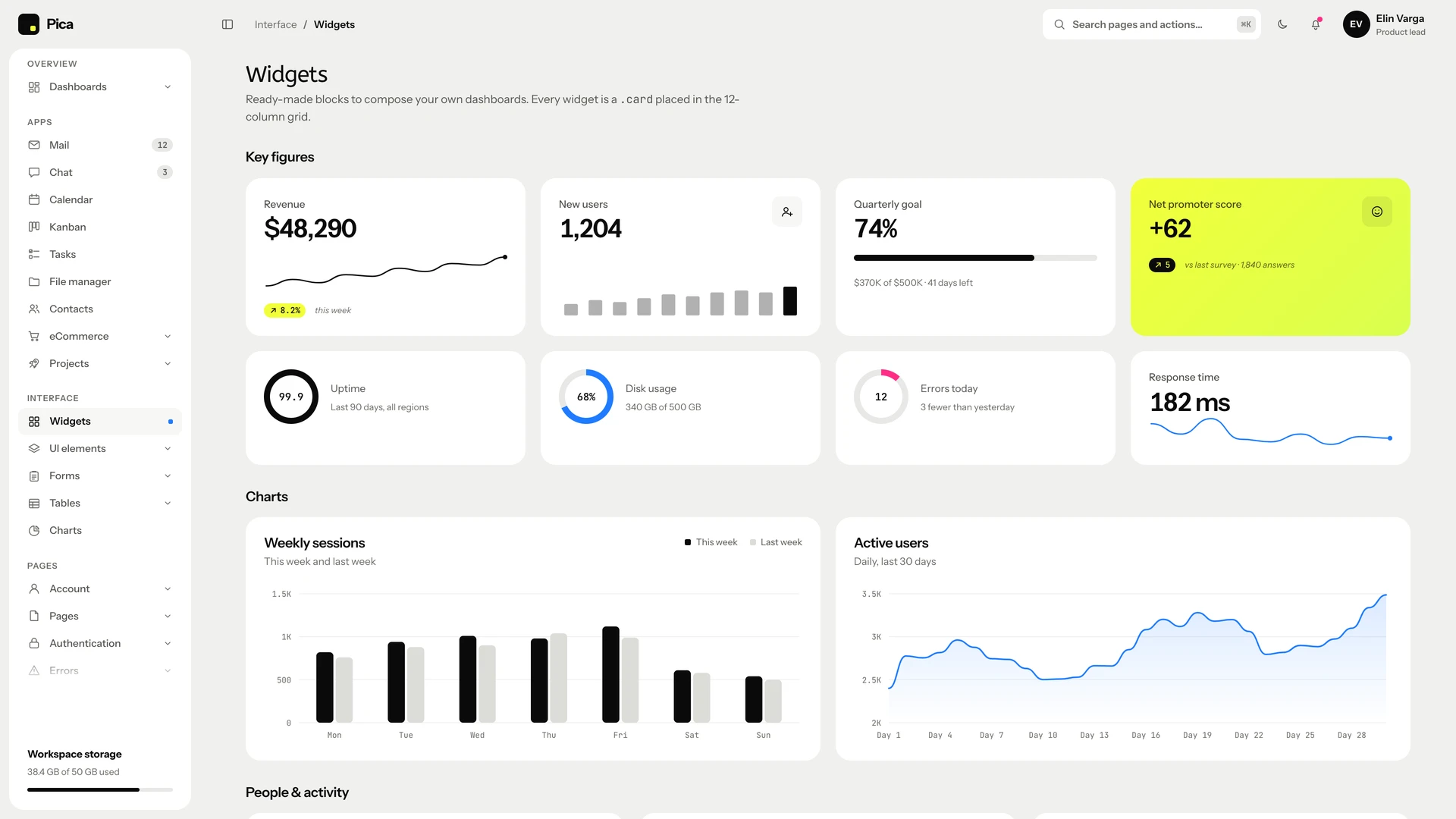The height and width of the screenshot is (819, 1456).
Task: Open notifications bell icon
Action: point(1316,24)
